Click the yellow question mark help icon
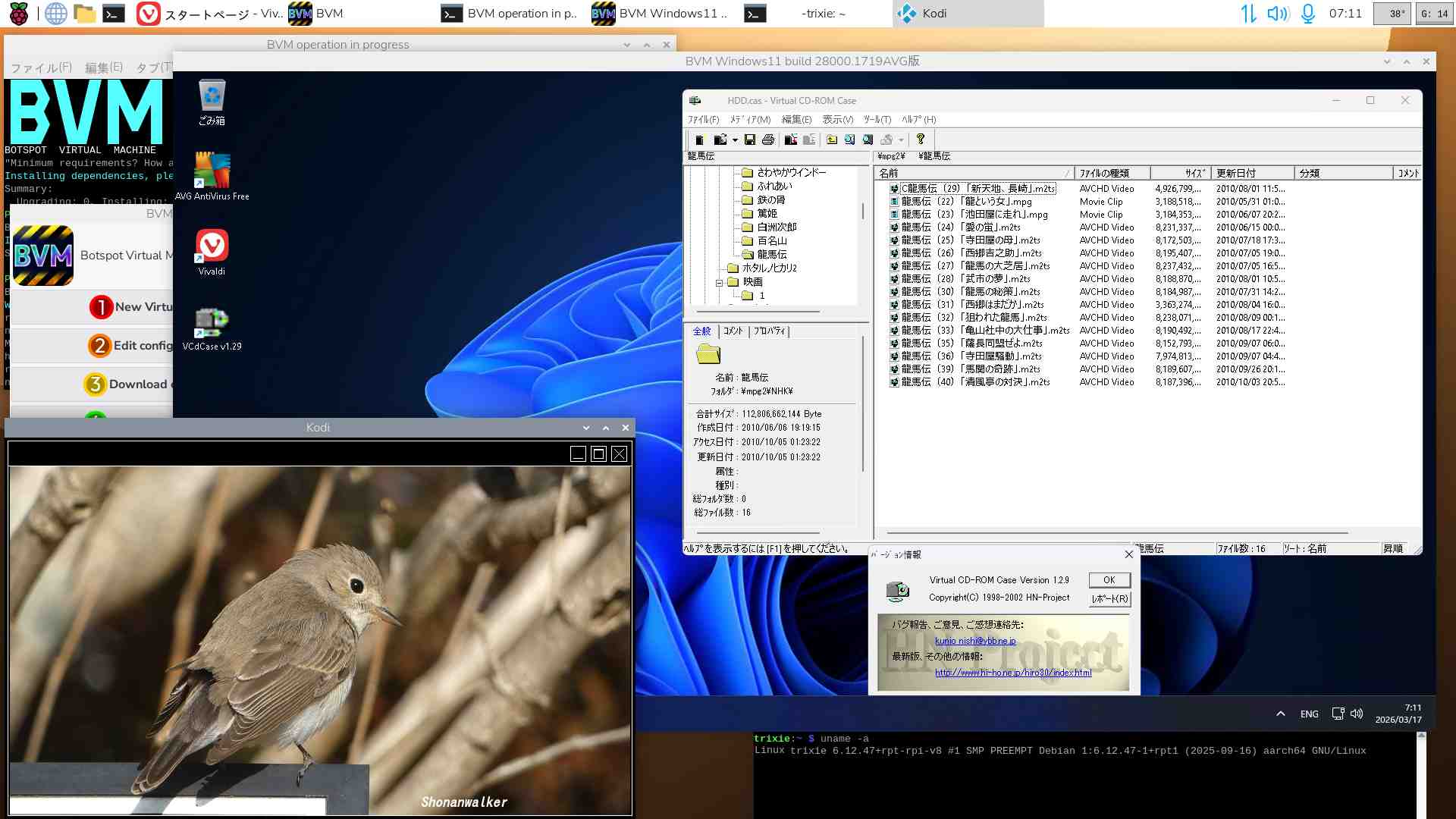1456x819 pixels. click(920, 139)
